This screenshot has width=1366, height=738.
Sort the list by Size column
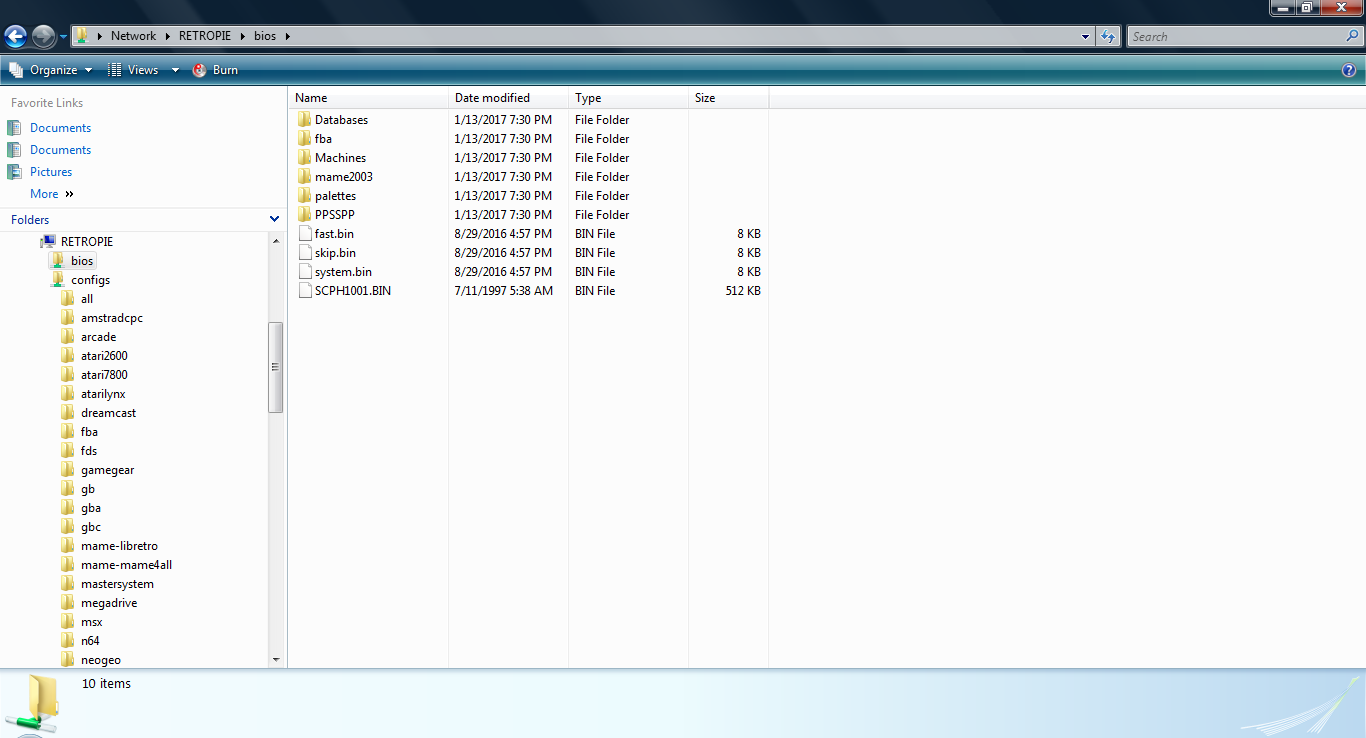[706, 98]
